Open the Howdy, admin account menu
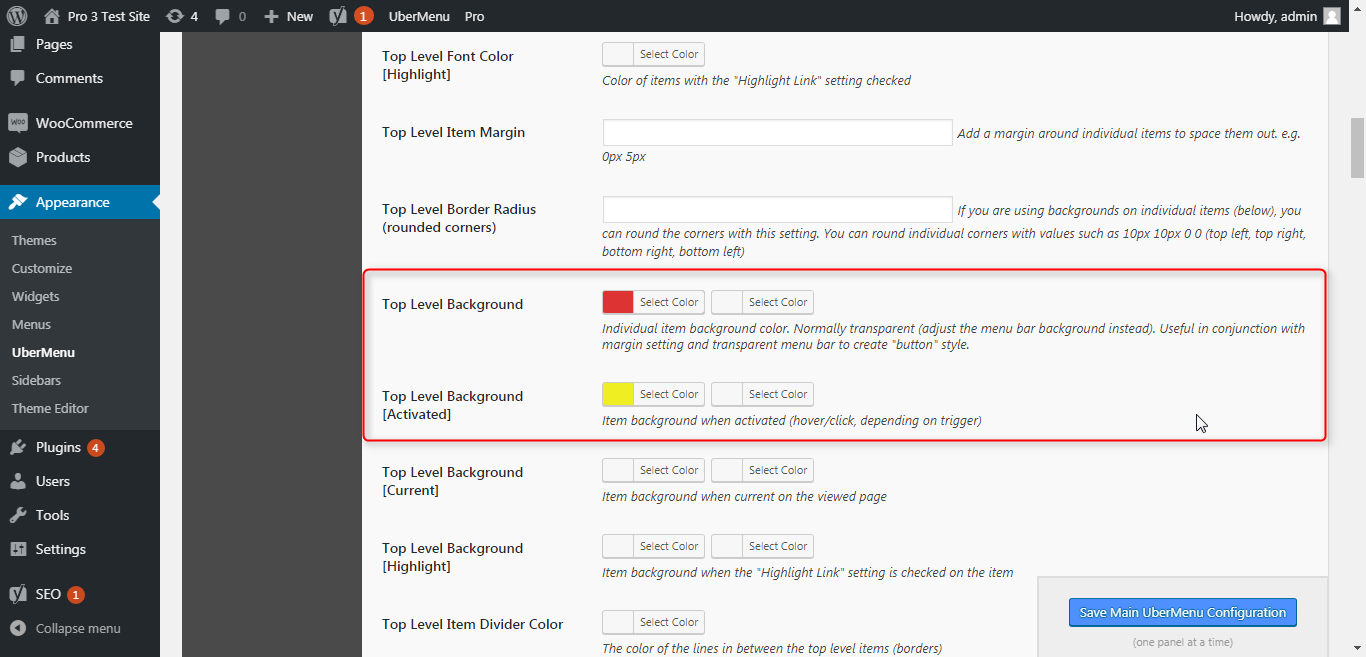 [x=1288, y=16]
